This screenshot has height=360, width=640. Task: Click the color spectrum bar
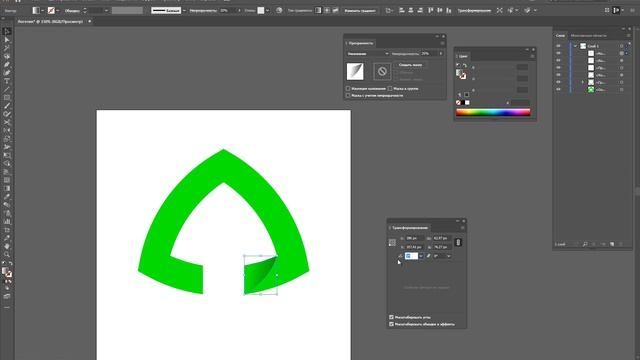tap(493, 112)
